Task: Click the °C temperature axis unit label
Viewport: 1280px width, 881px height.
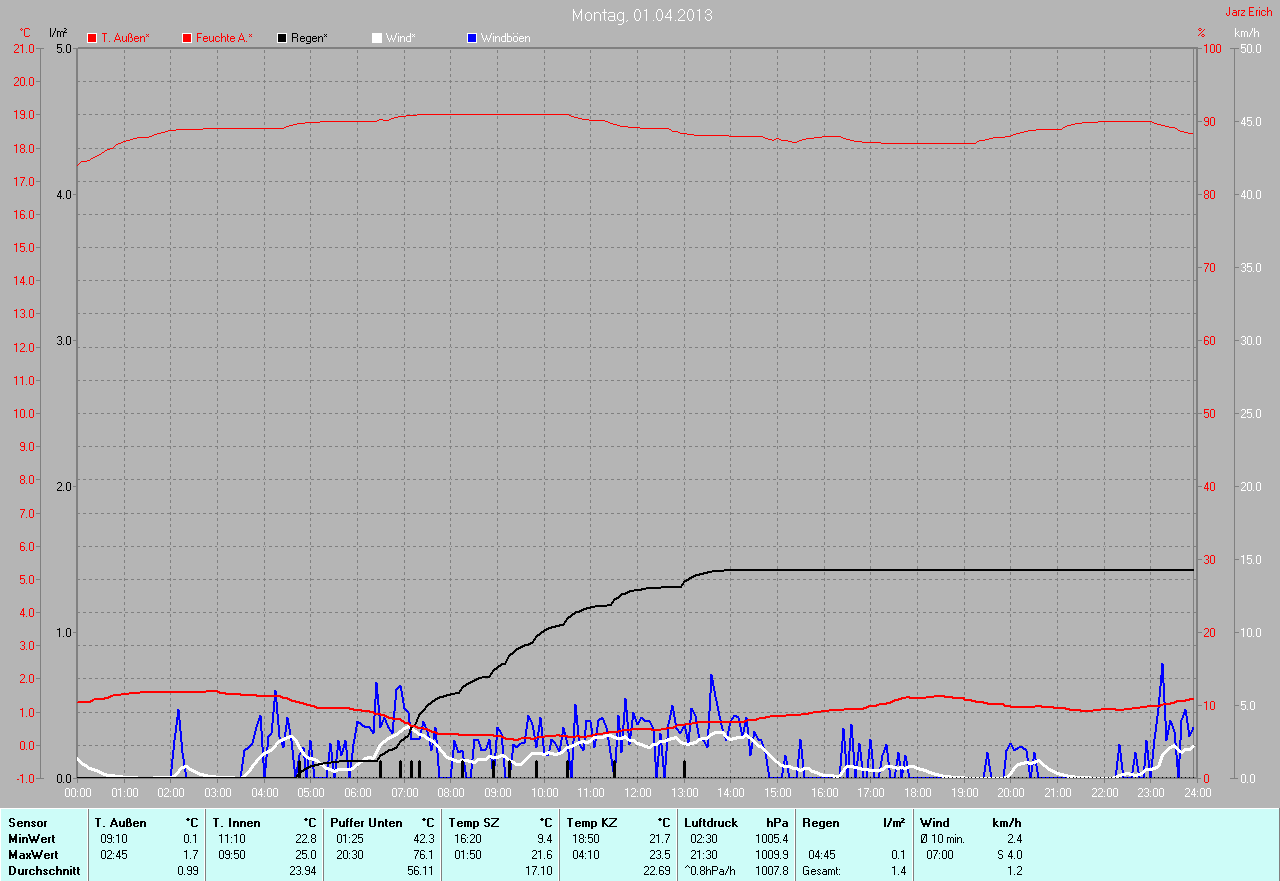Action: tap(25, 32)
